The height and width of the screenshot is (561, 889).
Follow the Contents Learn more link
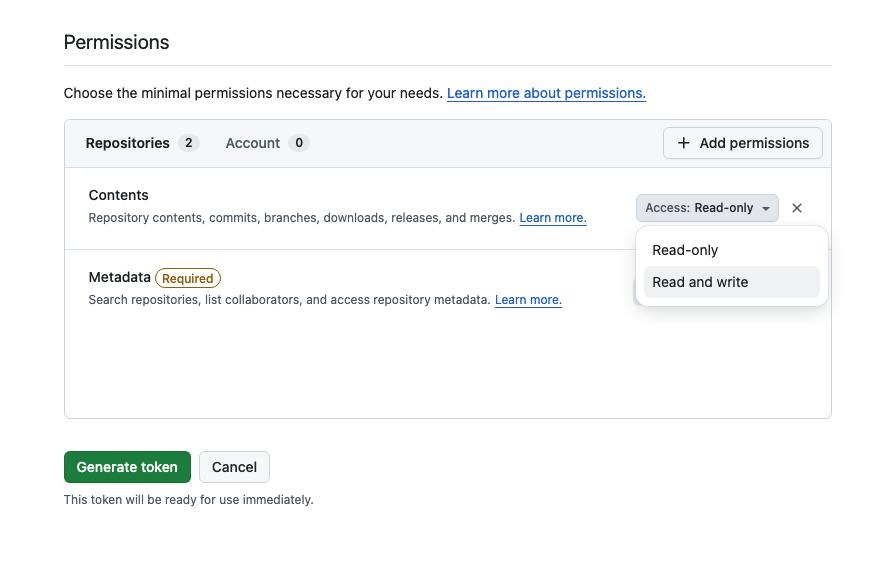pyautogui.click(x=553, y=218)
